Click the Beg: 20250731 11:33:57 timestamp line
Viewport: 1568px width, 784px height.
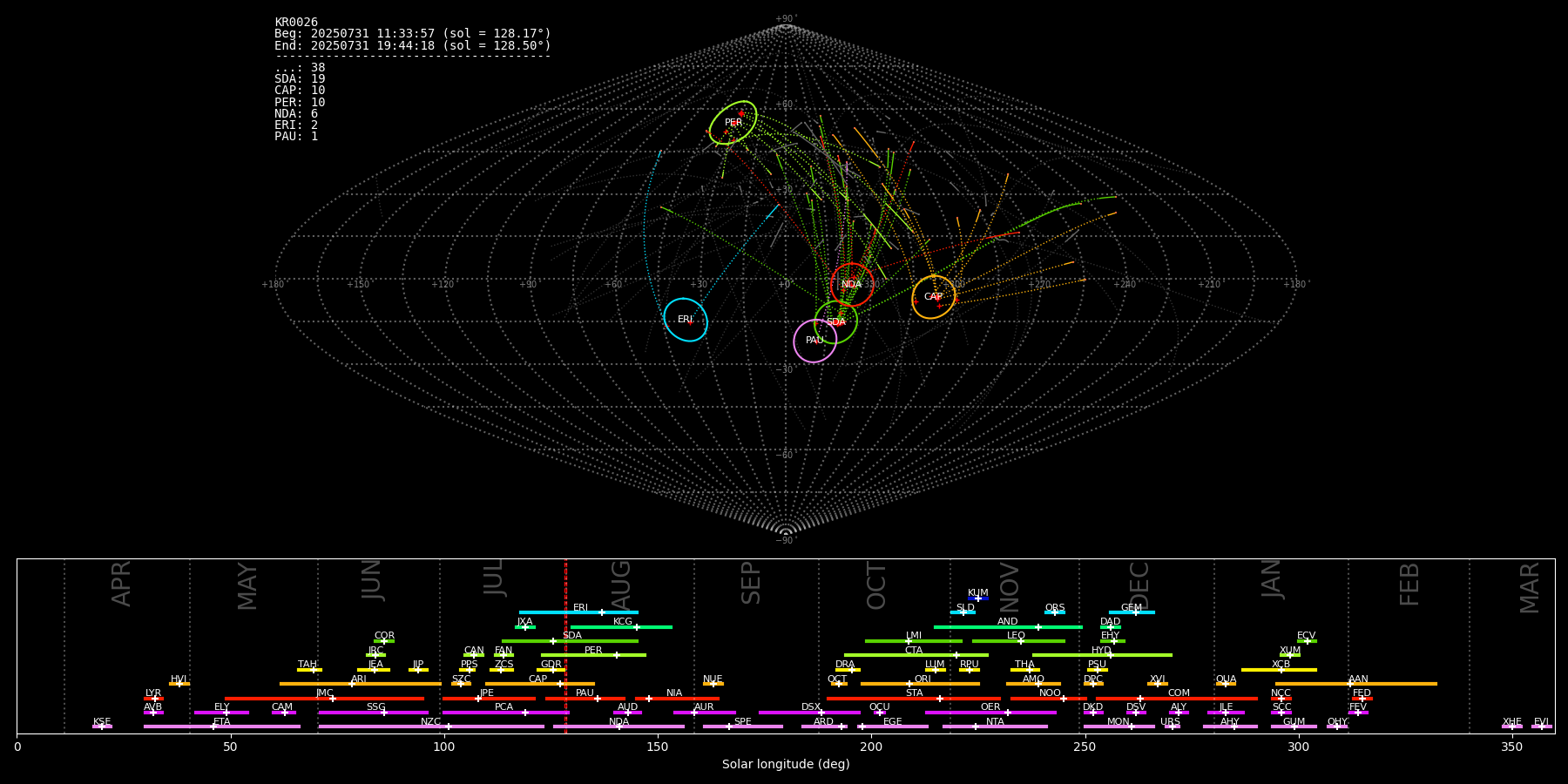pos(413,33)
